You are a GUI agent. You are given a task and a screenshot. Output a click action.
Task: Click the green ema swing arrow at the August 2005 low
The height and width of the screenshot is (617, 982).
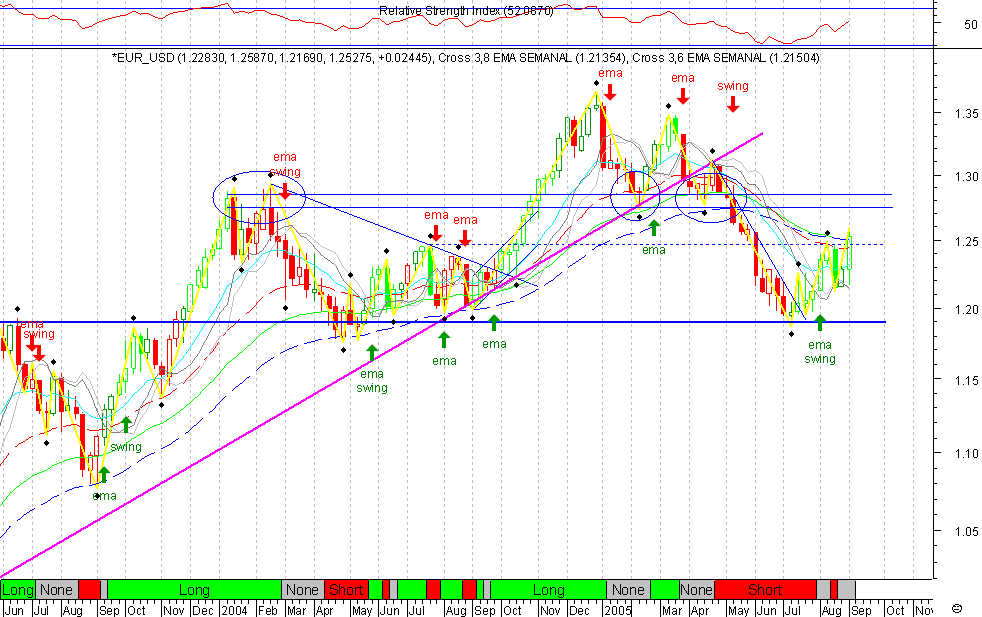(x=819, y=323)
